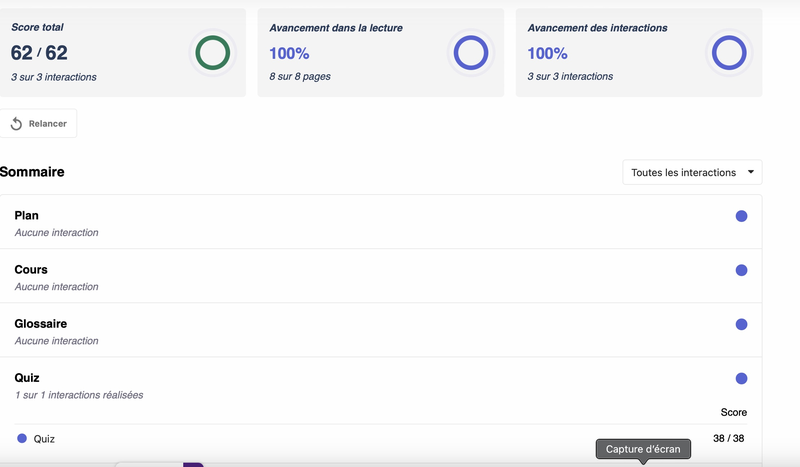Image resolution: width=800 pixels, height=467 pixels.
Task: Click the 62 / 62 score value
Action: point(39,53)
